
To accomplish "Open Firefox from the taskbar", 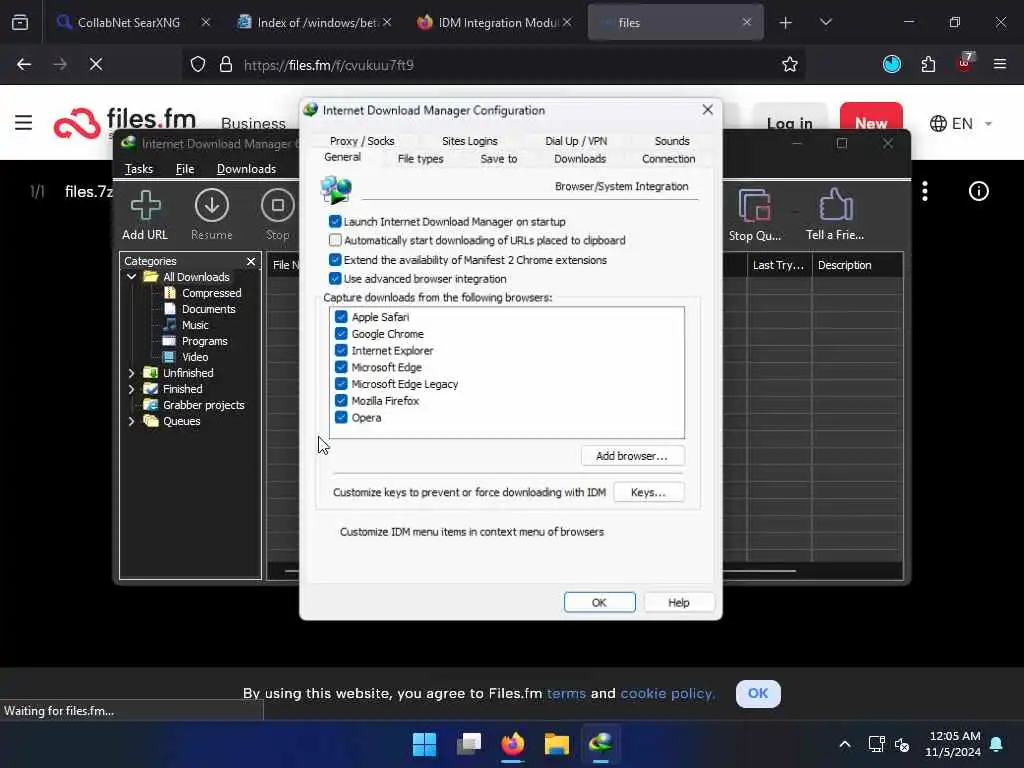I will [x=513, y=744].
